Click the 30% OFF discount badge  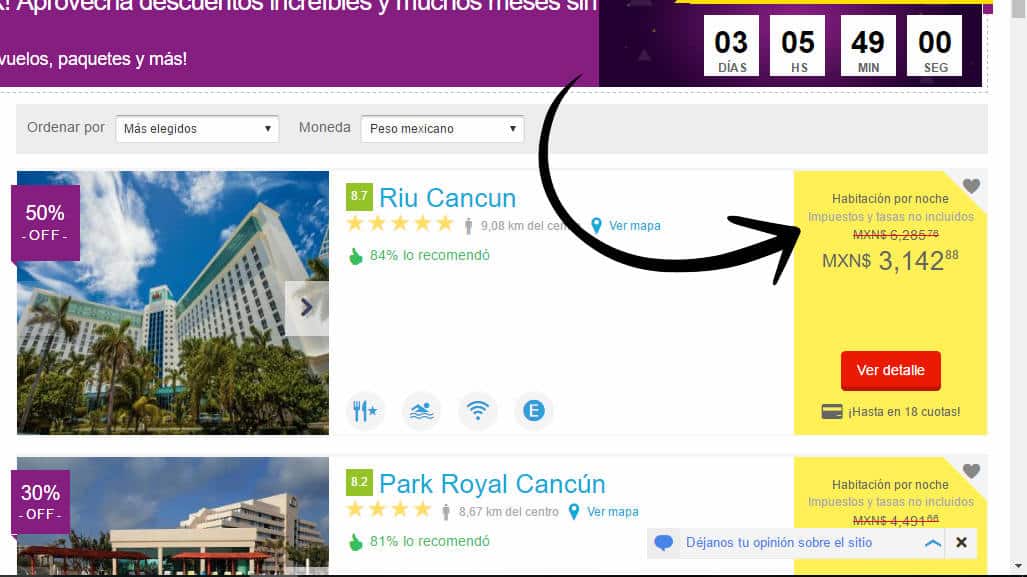point(41,502)
